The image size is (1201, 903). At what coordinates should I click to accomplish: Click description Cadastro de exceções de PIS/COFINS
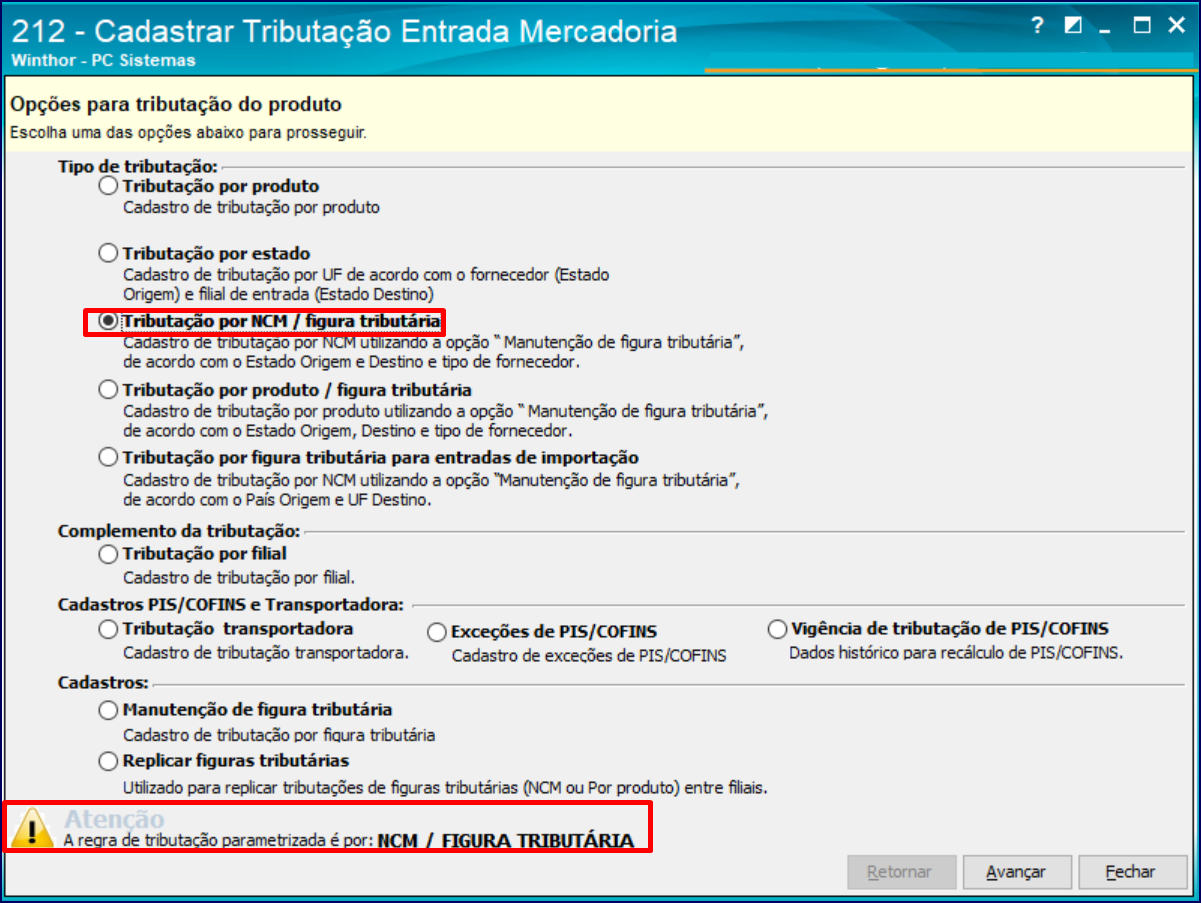(x=589, y=656)
